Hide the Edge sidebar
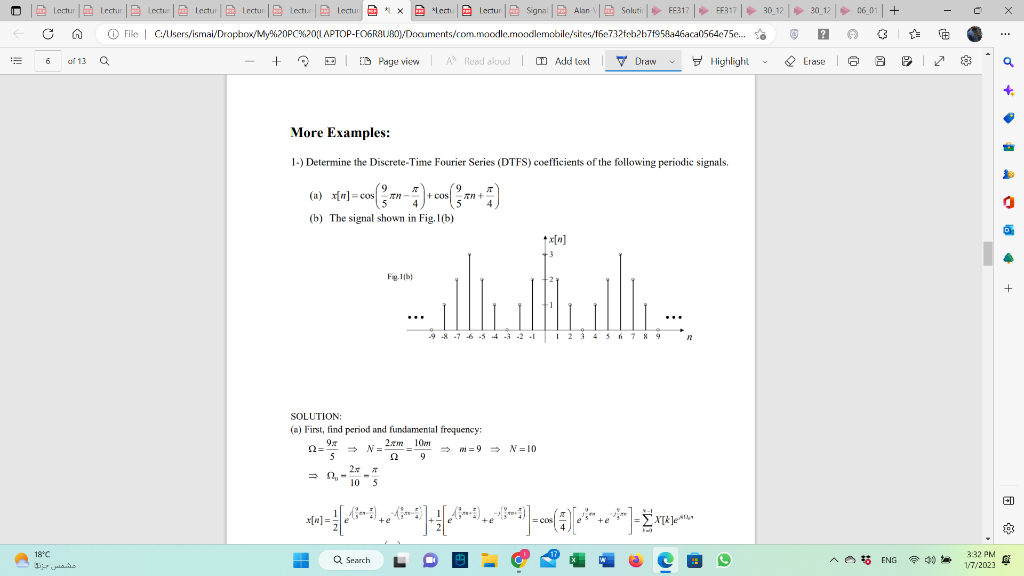This screenshot has height=576, width=1024. 1008,501
